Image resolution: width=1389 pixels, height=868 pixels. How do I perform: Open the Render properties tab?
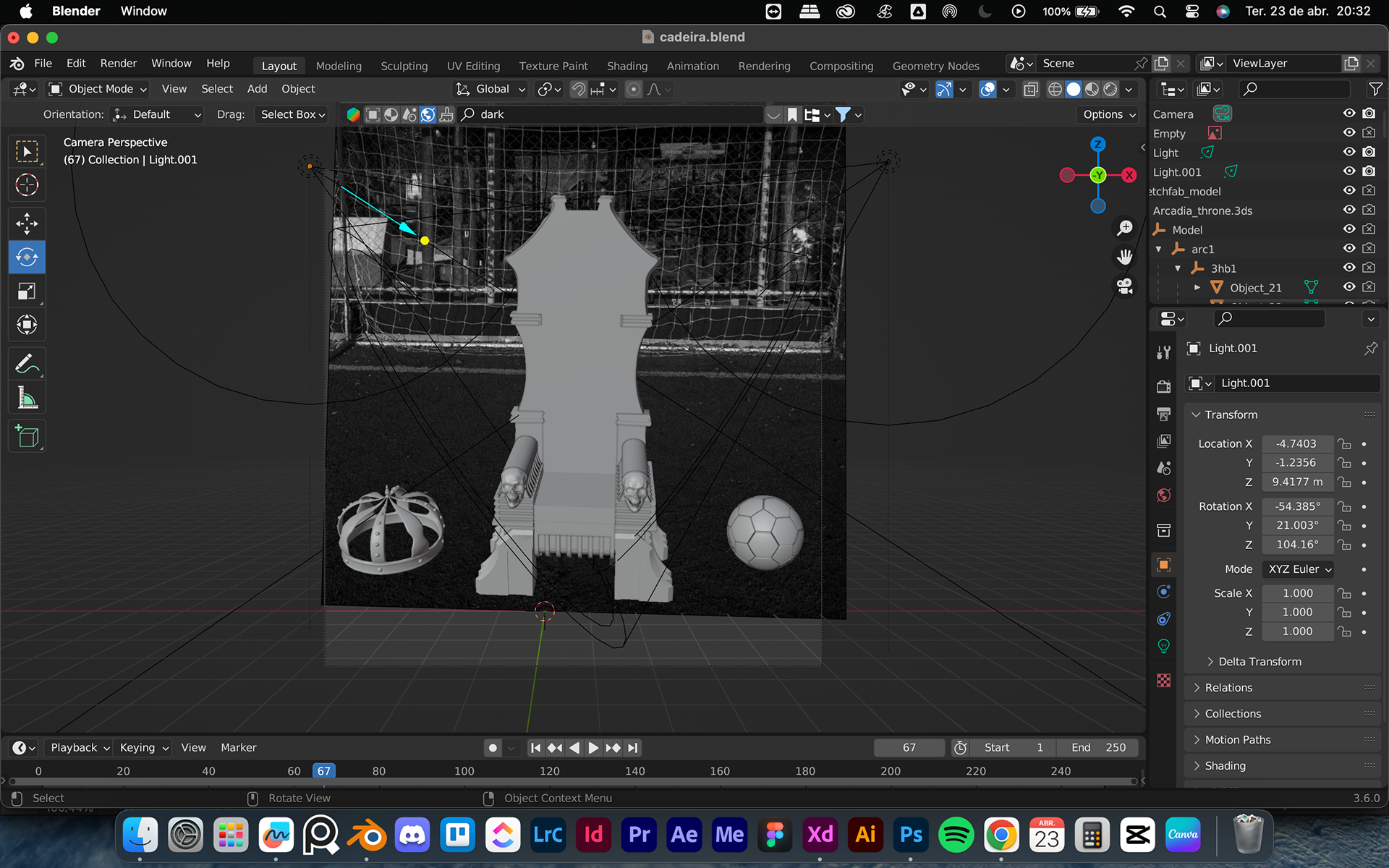point(1163,386)
